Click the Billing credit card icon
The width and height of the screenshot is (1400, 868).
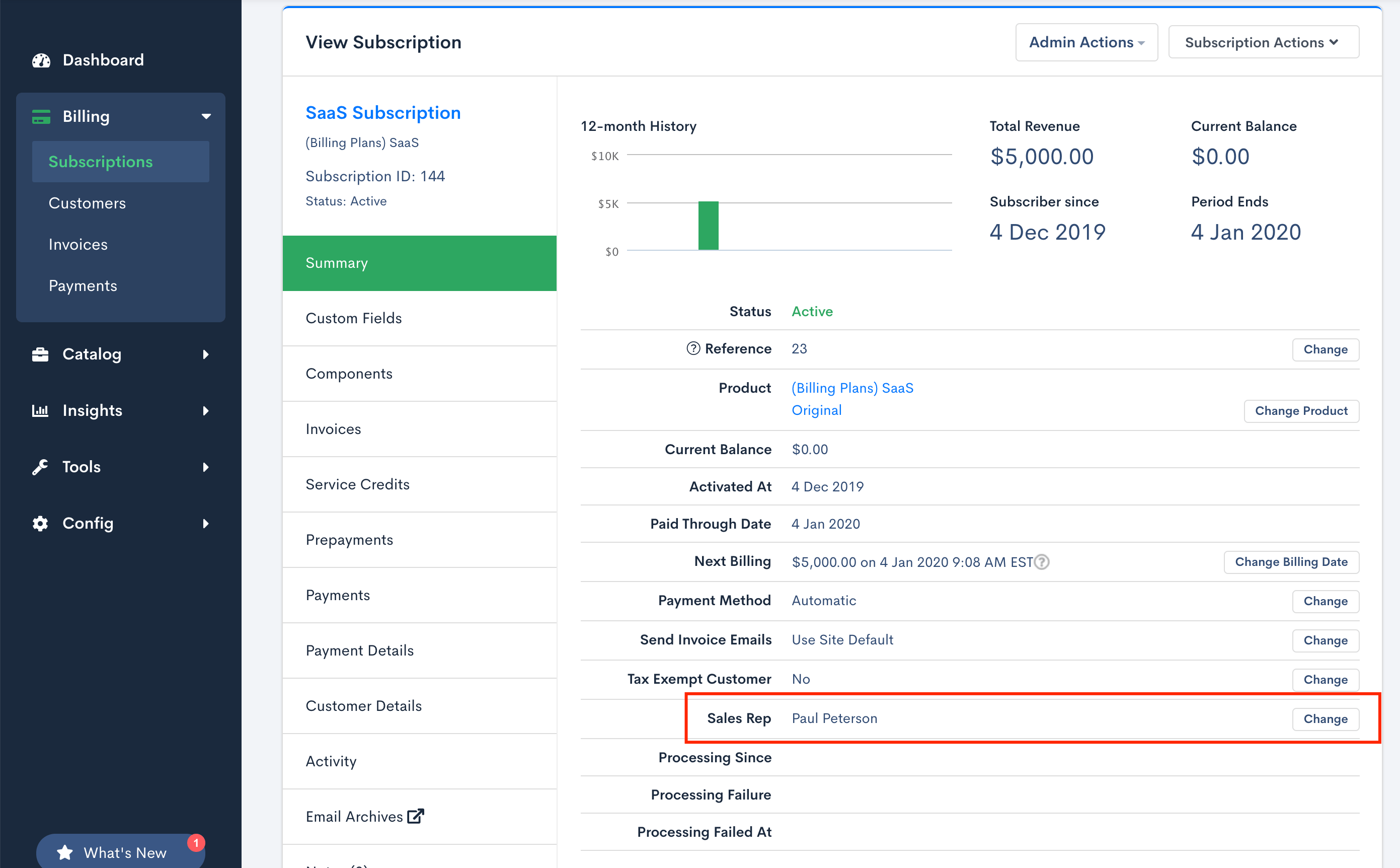[41, 116]
